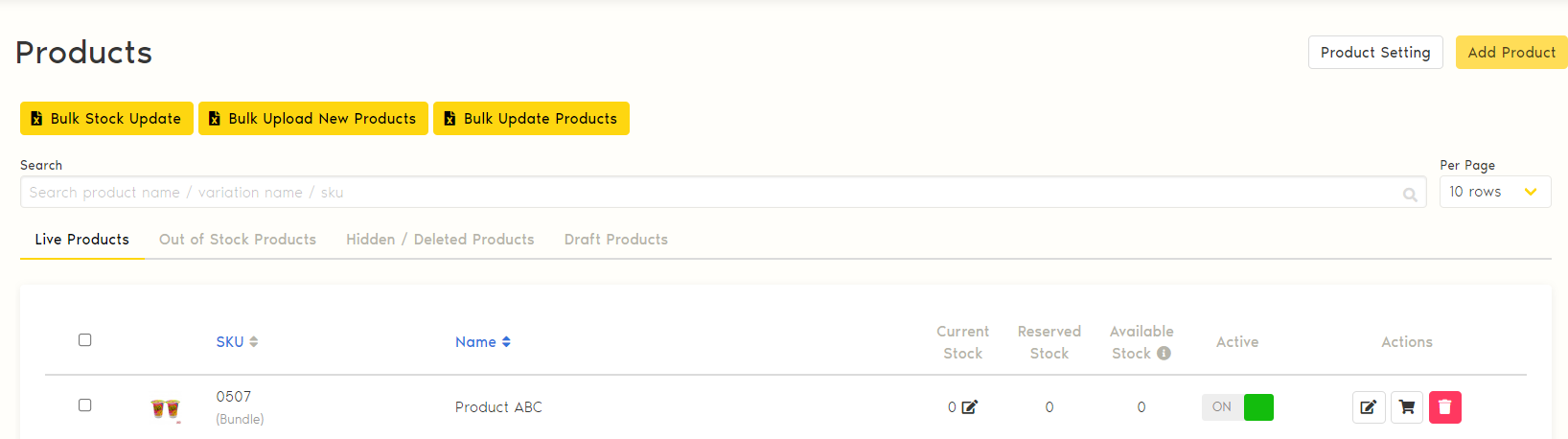Open Product Setting
The width and height of the screenshot is (1568, 439).
(x=1375, y=53)
